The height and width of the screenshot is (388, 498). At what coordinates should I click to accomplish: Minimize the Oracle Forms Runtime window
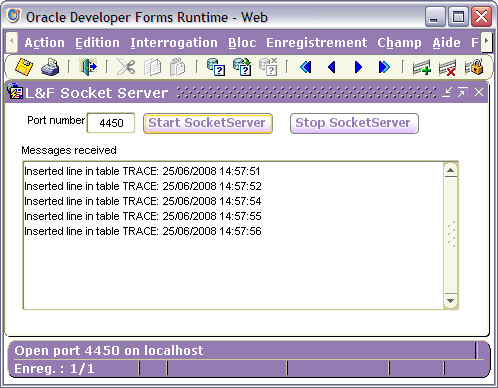click(x=435, y=17)
